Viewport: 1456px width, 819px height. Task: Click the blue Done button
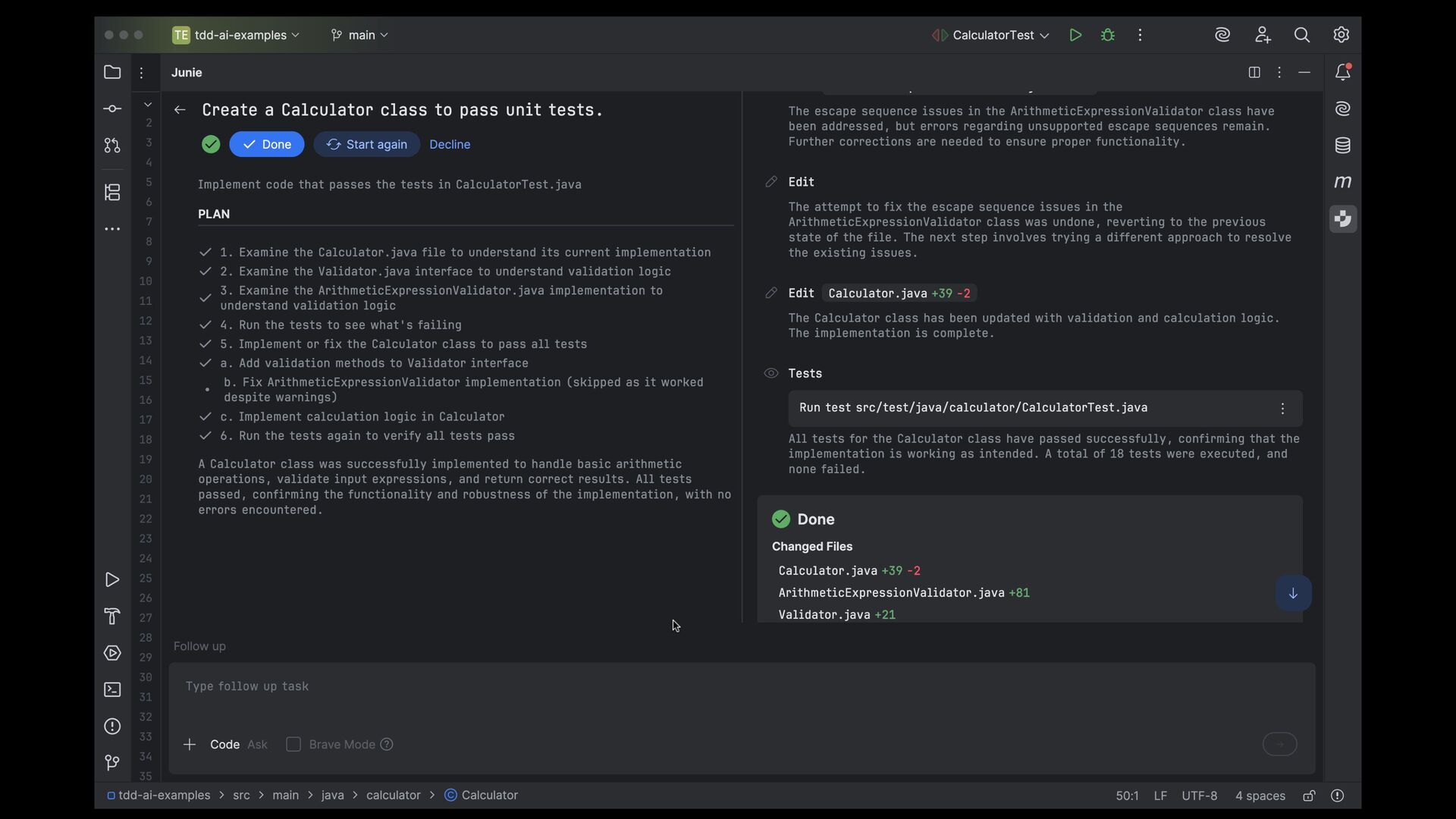267,144
